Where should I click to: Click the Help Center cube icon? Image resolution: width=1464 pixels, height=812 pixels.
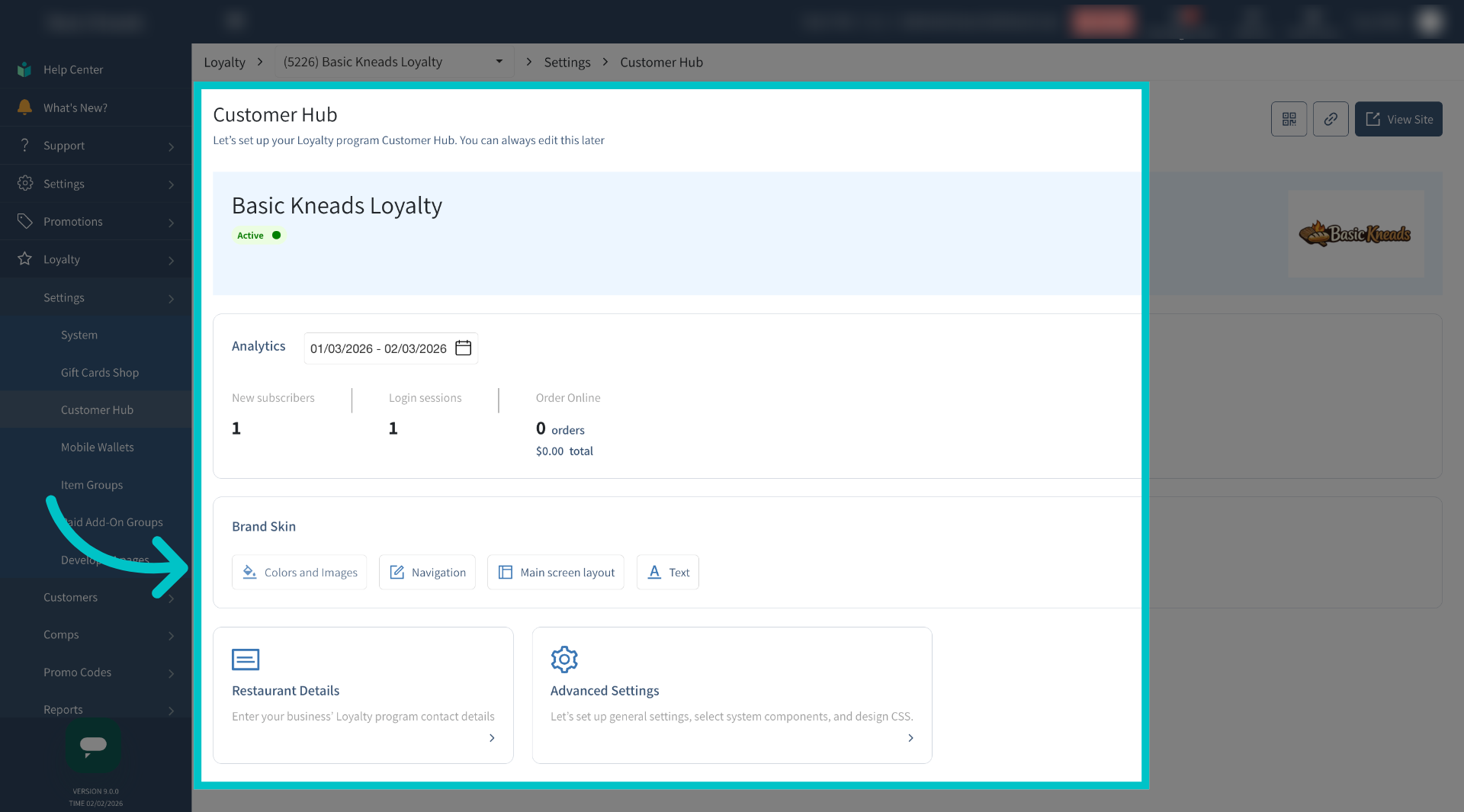click(24, 69)
